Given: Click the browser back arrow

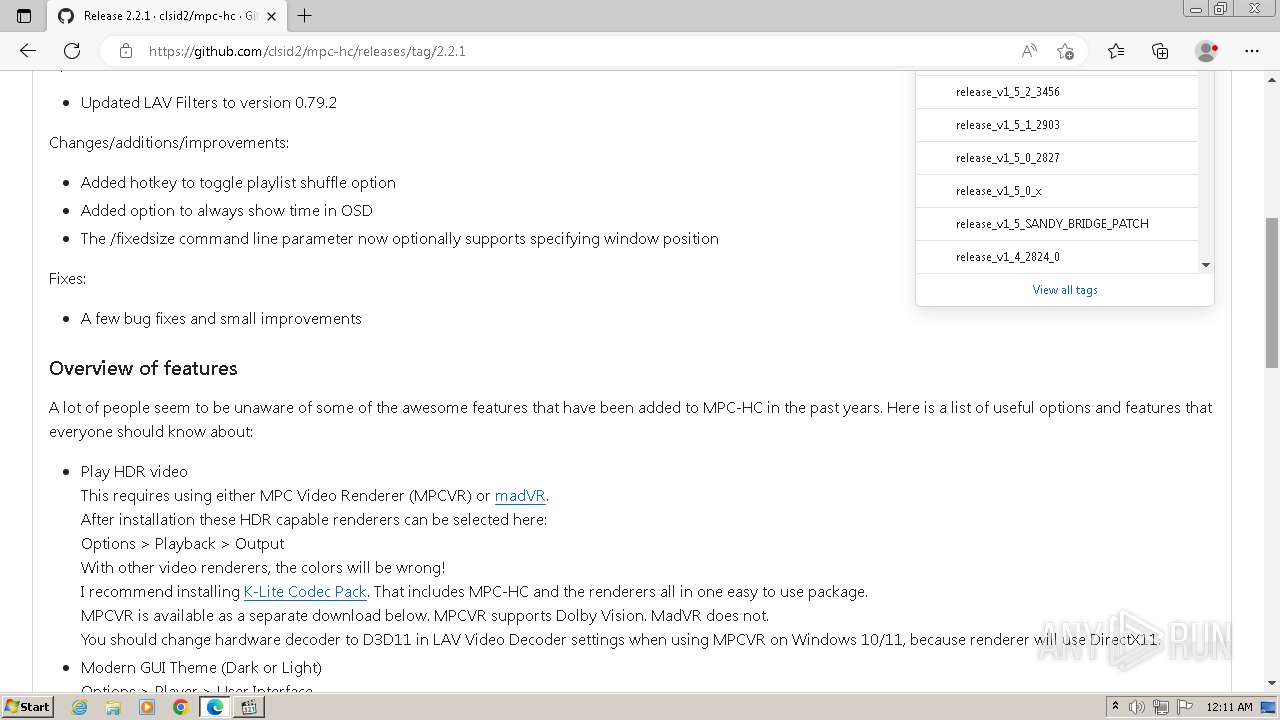Looking at the screenshot, I should (x=28, y=51).
